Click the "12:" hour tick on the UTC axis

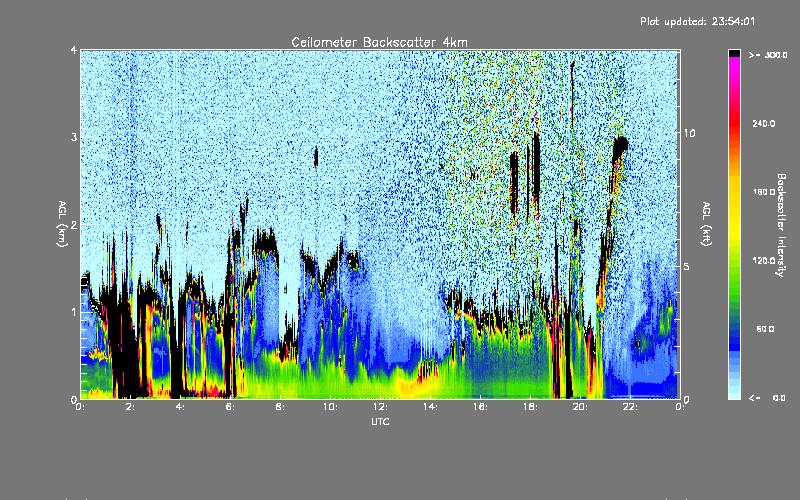click(x=380, y=407)
